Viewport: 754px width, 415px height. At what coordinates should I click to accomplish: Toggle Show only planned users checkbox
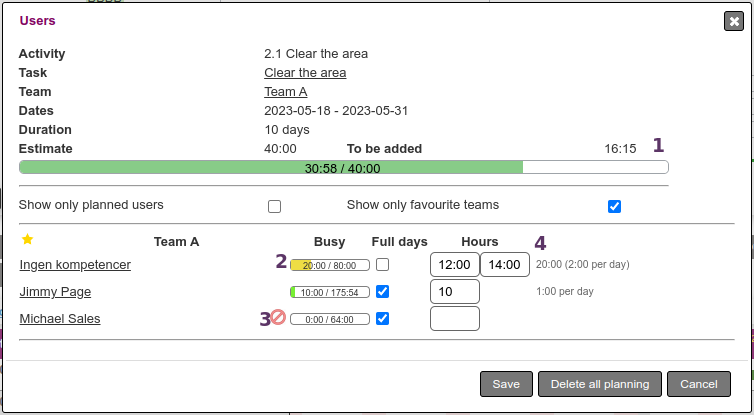274,206
